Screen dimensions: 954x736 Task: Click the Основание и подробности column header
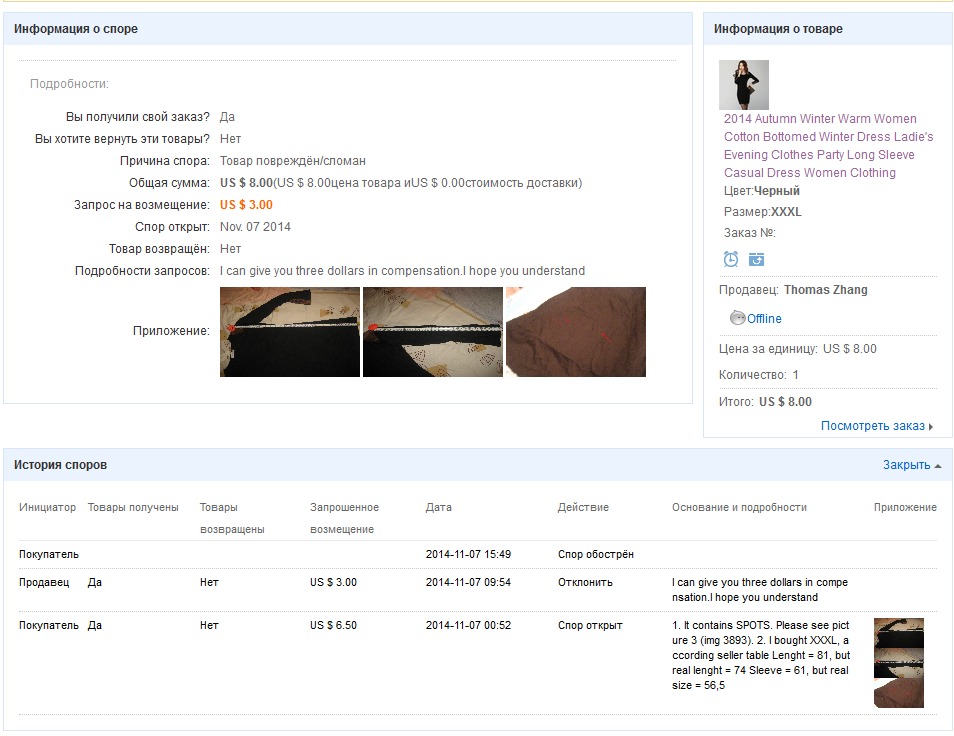739,507
